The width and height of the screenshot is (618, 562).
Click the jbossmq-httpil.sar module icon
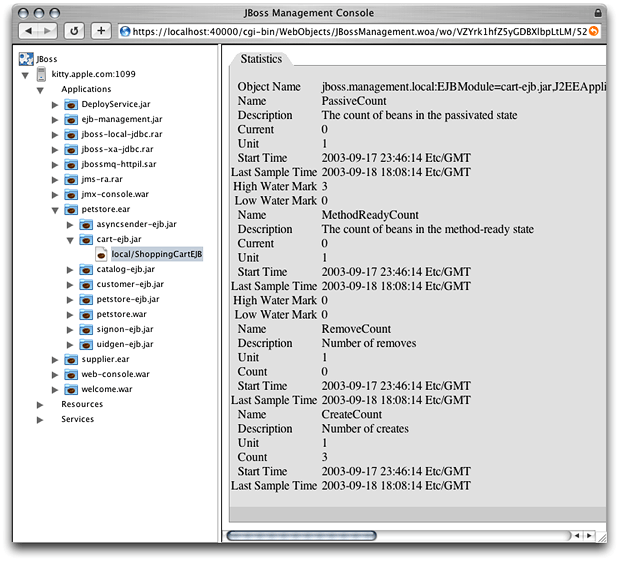pos(71,164)
